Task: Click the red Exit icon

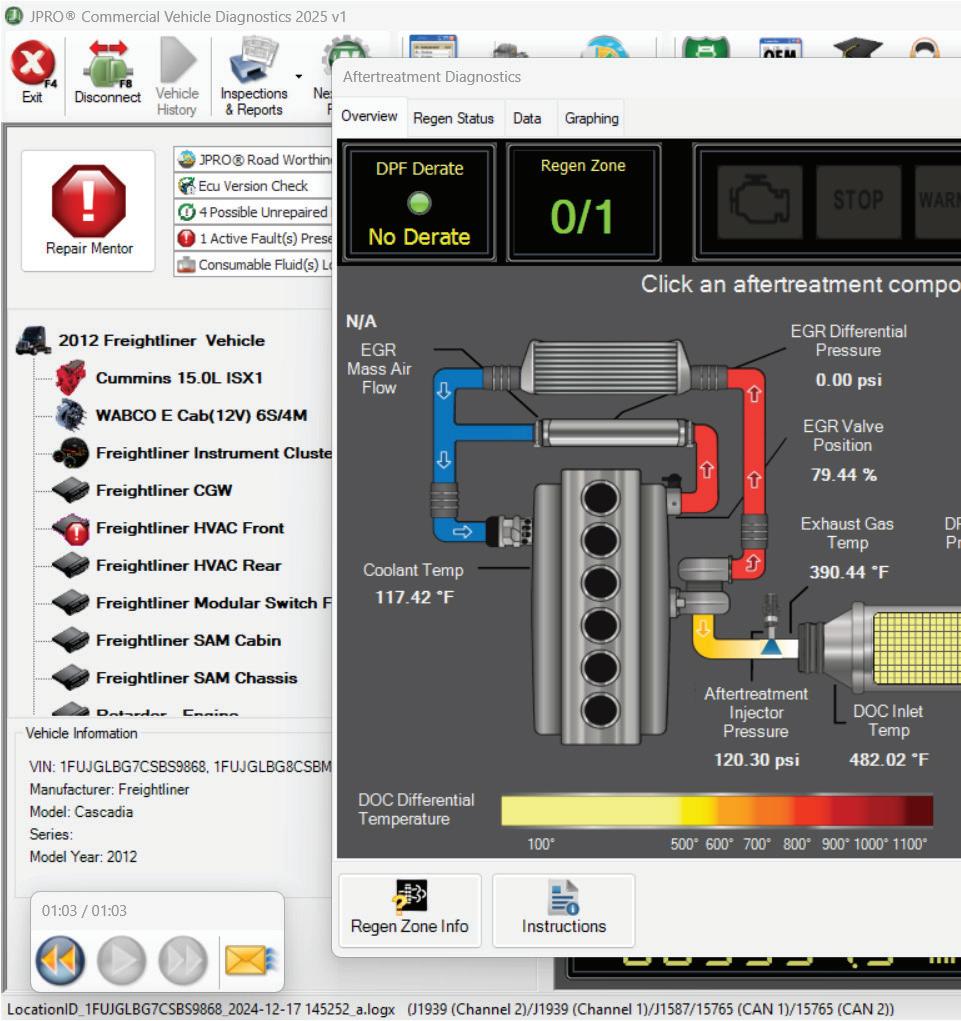Action: pos(32,65)
